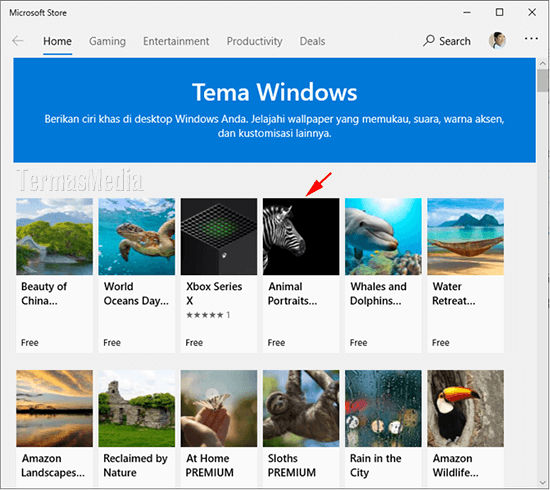Open the Animal Portraits zebra thumbnail
Screen dimensions: 550x490
301,236
